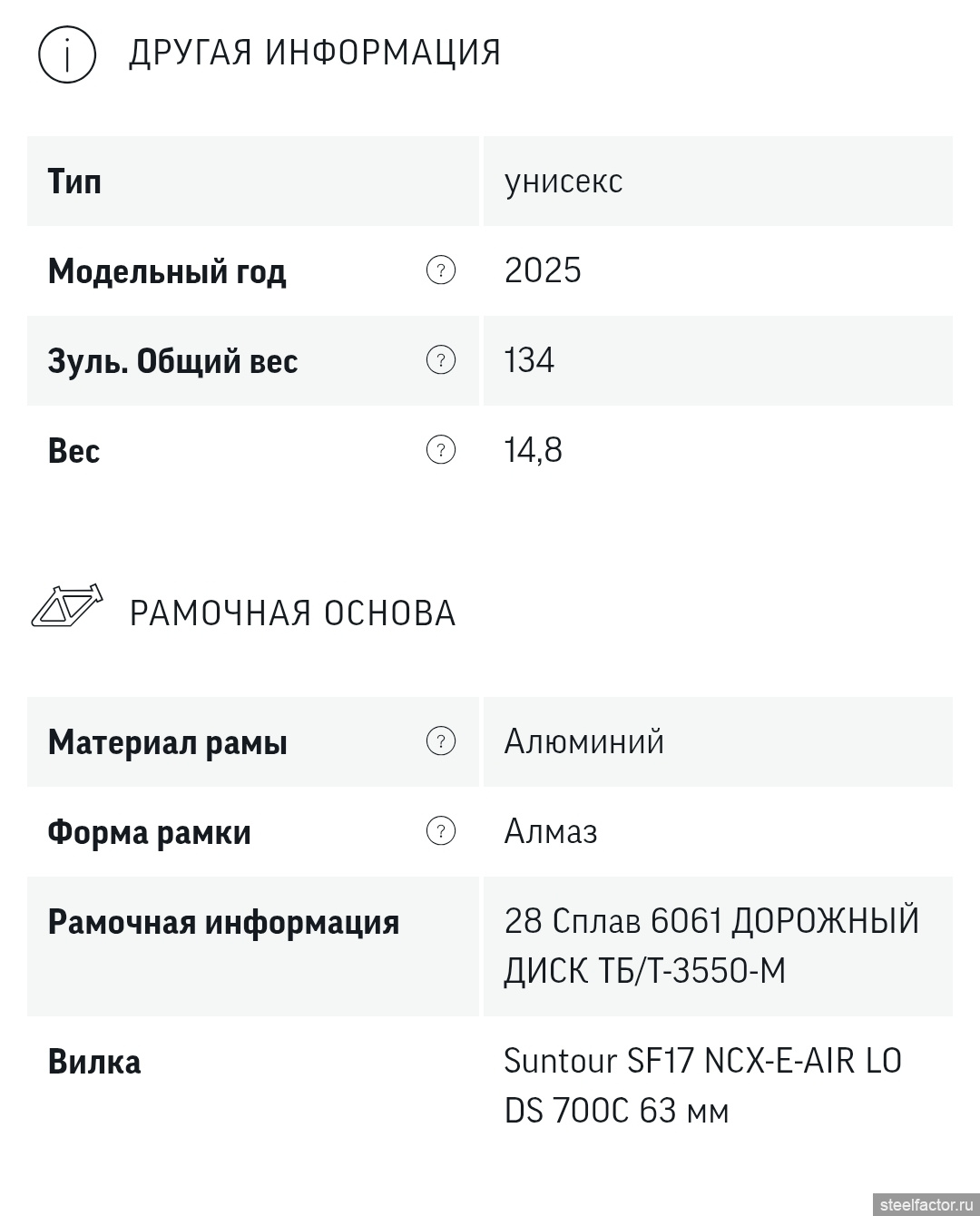Click the bike frame icon
Image resolution: width=980 pixels, height=1216 pixels.
click(x=67, y=607)
